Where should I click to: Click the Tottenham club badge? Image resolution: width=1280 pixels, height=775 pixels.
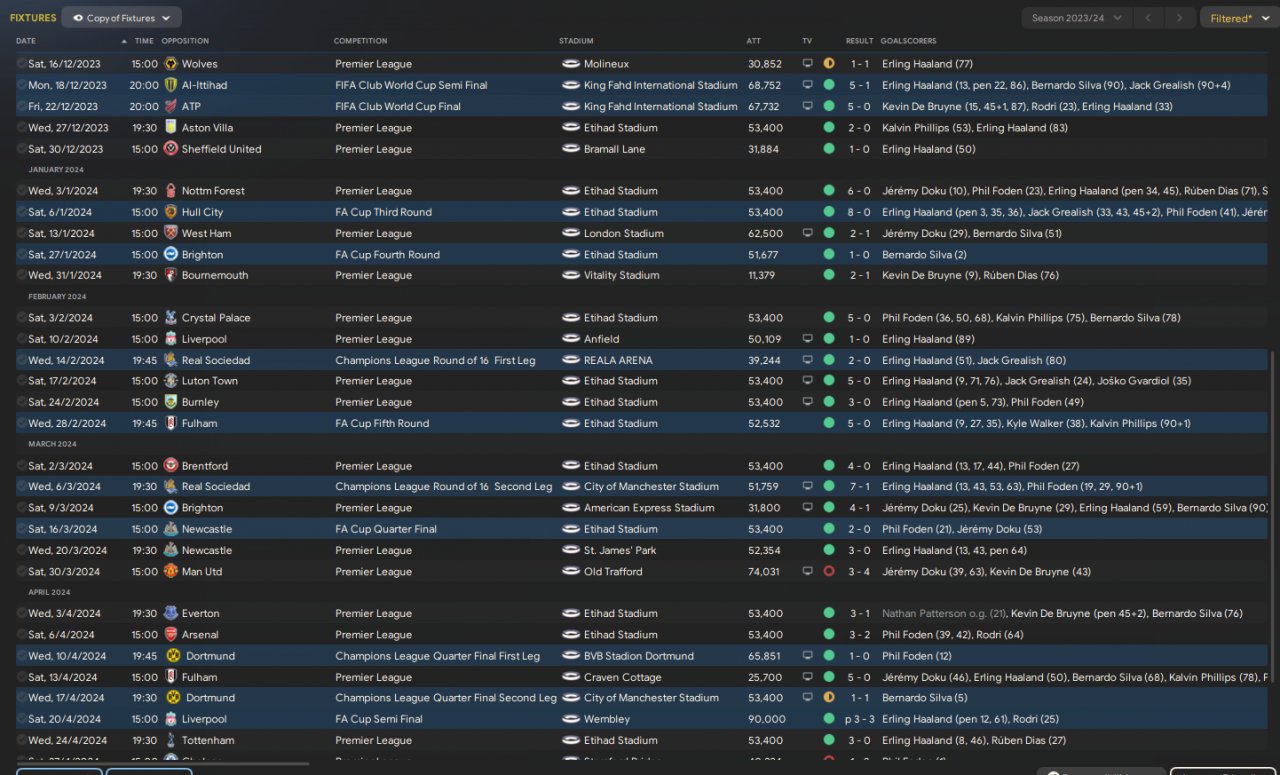(x=170, y=741)
